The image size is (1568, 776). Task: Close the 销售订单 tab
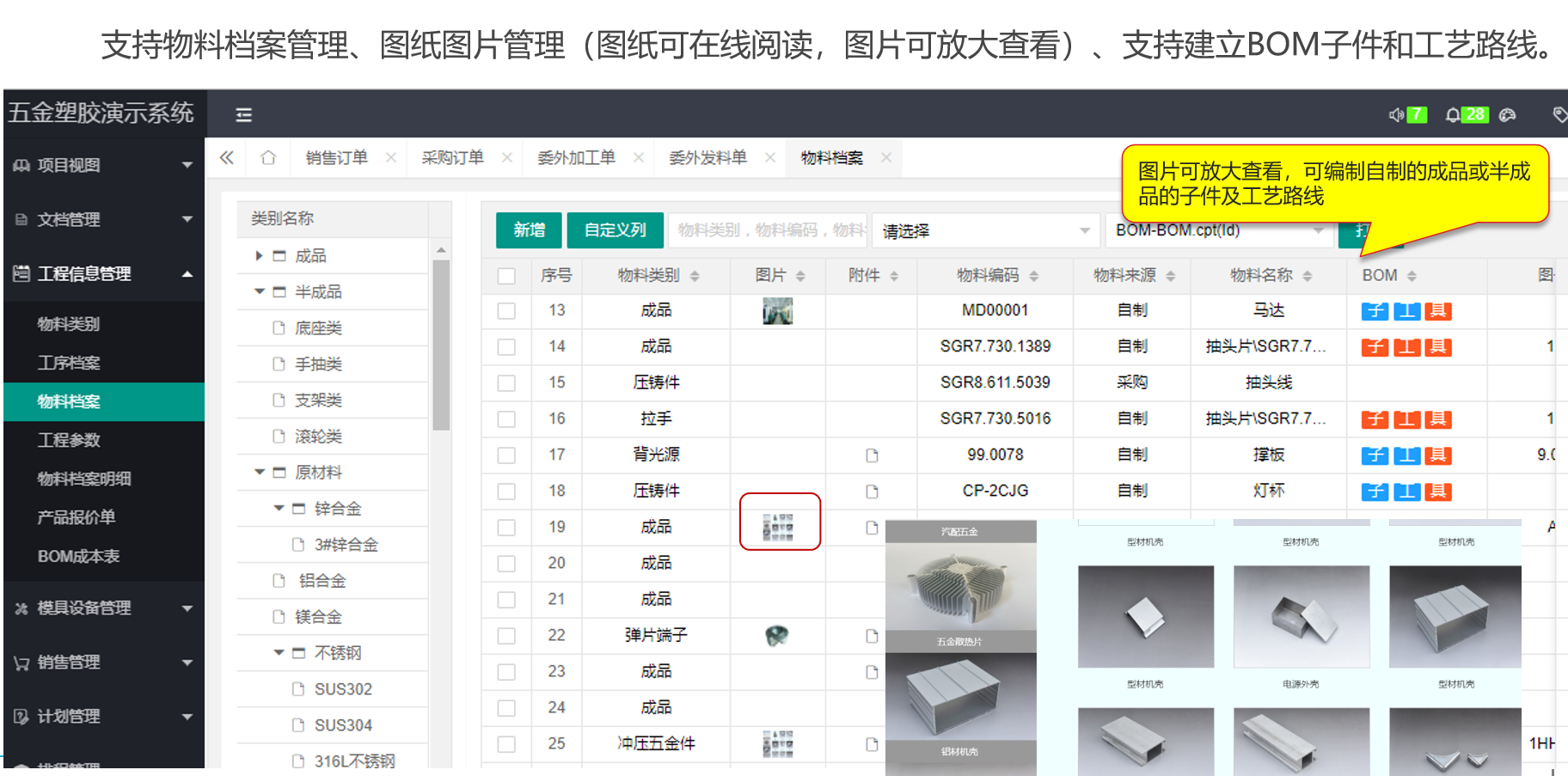(x=391, y=157)
